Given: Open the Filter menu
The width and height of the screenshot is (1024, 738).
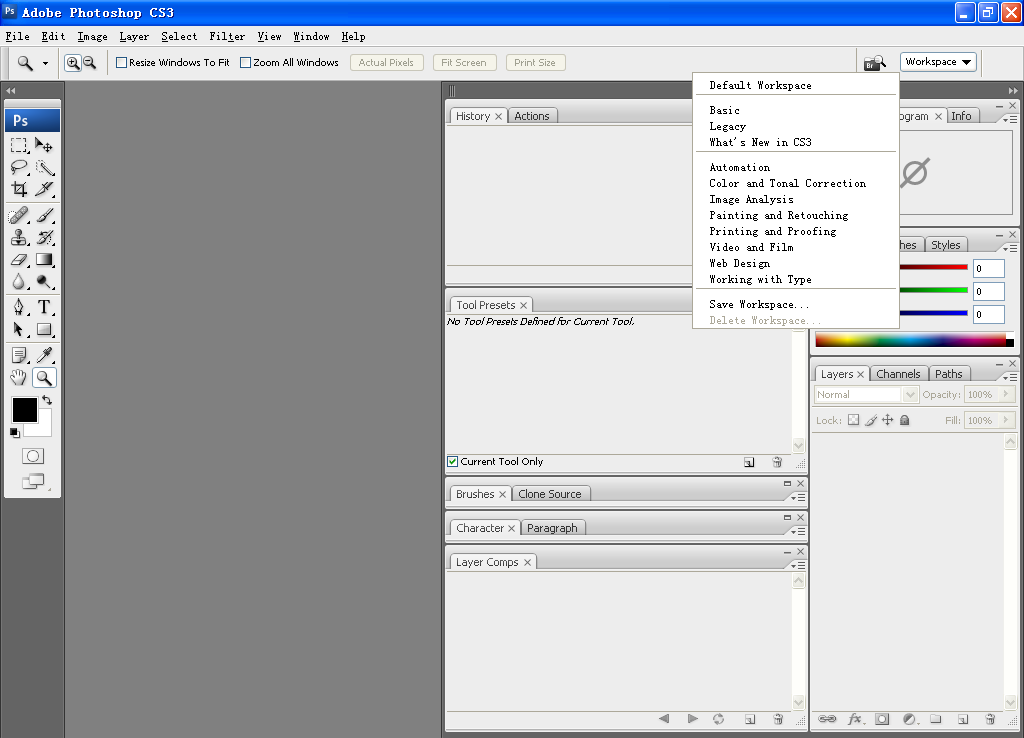Looking at the screenshot, I should click(227, 37).
